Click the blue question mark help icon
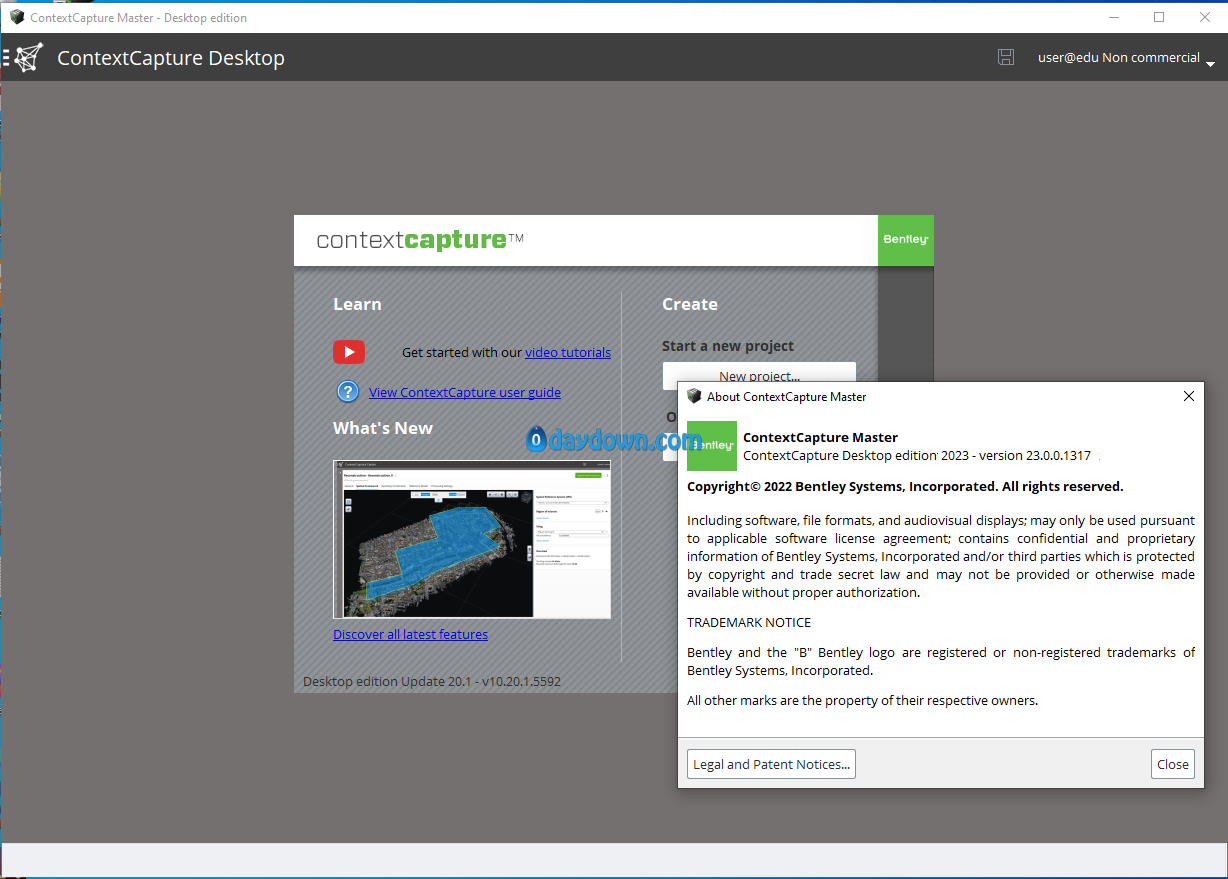The width and height of the screenshot is (1228, 879). (x=348, y=392)
